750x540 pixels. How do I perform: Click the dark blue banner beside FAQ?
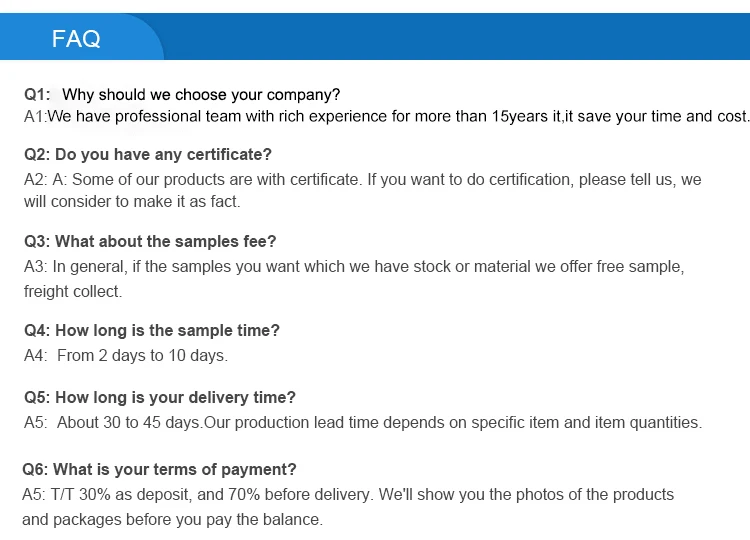tap(450, 38)
